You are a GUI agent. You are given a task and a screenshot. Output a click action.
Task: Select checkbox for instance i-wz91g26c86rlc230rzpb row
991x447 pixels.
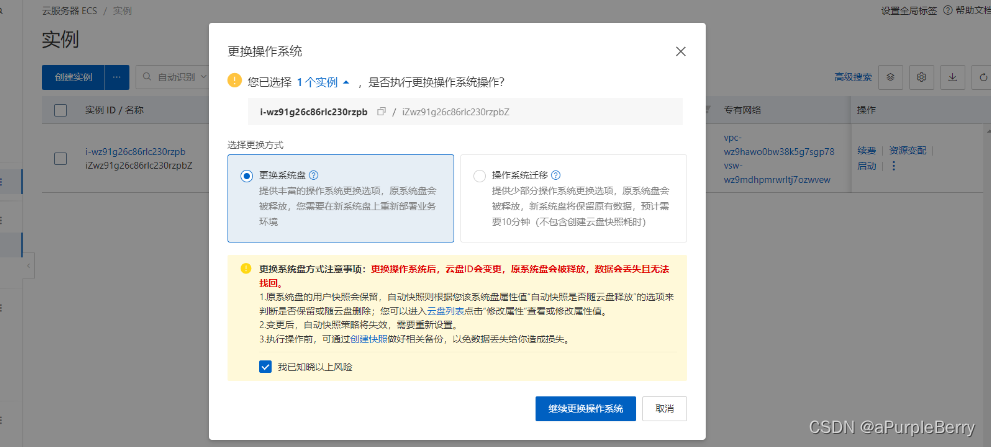point(61,159)
